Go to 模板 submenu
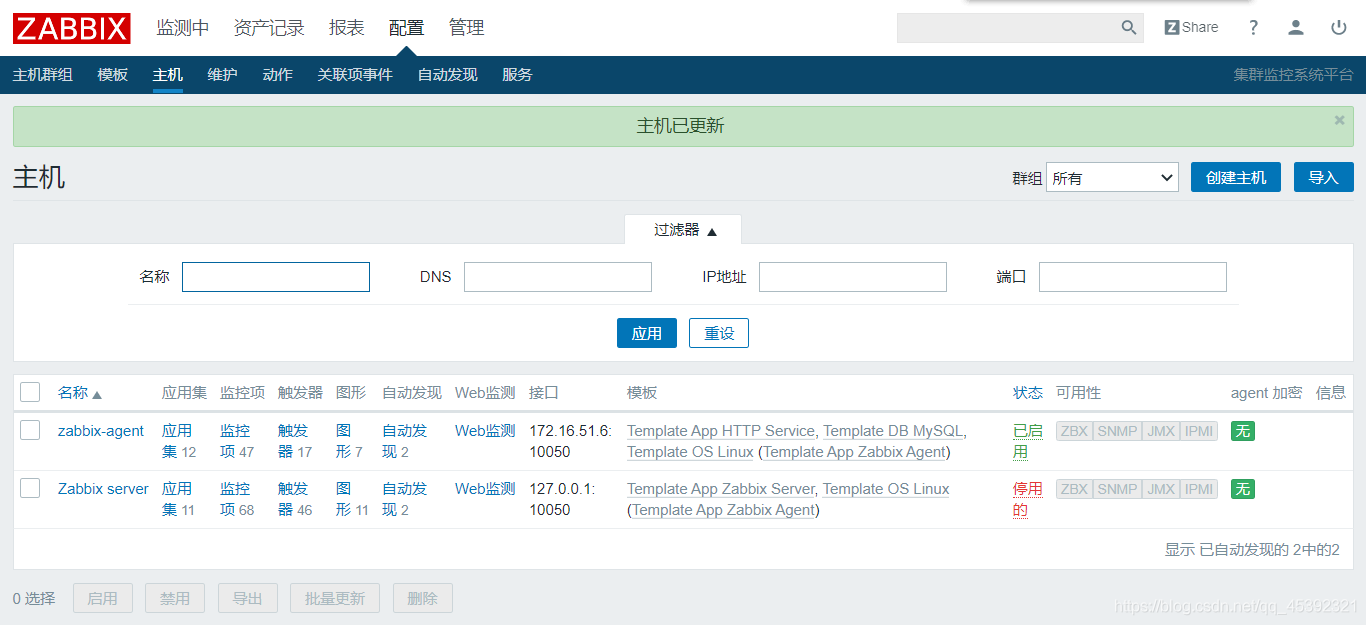This screenshot has width=1366, height=625. tap(113, 75)
